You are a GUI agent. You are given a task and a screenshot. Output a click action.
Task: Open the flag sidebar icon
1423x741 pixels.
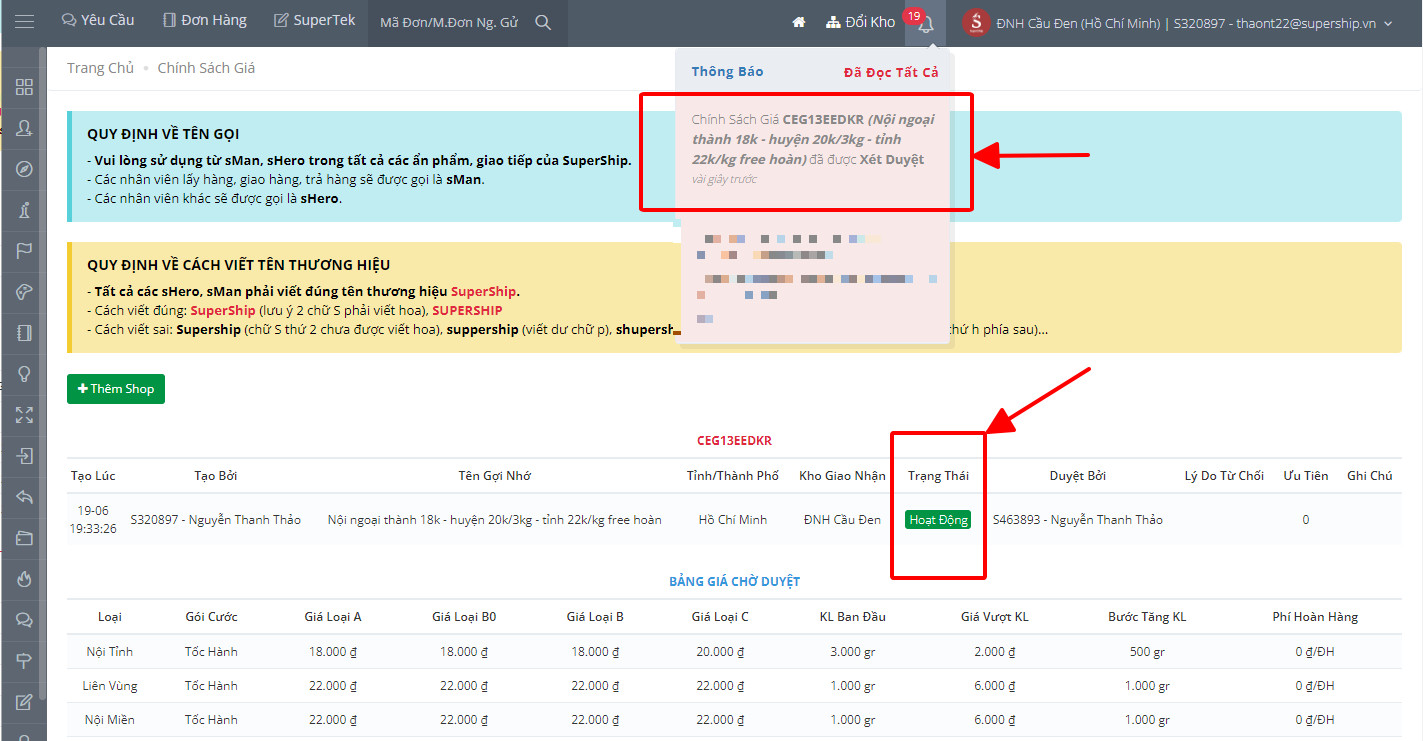click(x=25, y=250)
